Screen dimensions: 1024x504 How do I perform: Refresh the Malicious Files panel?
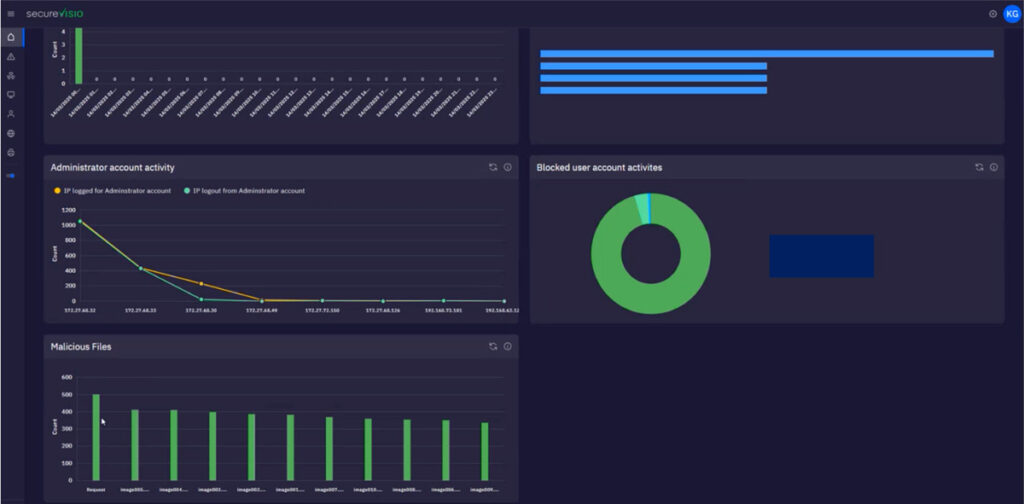(493, 346)
